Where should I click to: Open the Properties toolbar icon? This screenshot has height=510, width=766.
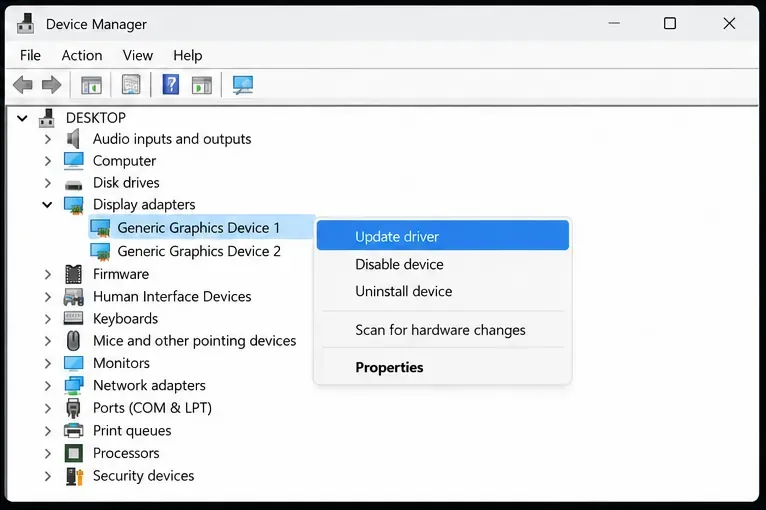pyautogui.click(x=130, y=85)
